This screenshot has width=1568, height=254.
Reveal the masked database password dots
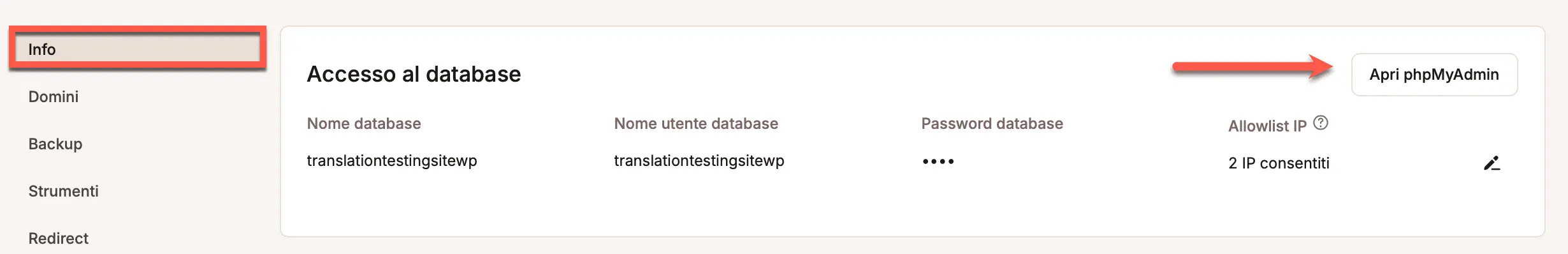pyautogui.click(x=938, y=161)
